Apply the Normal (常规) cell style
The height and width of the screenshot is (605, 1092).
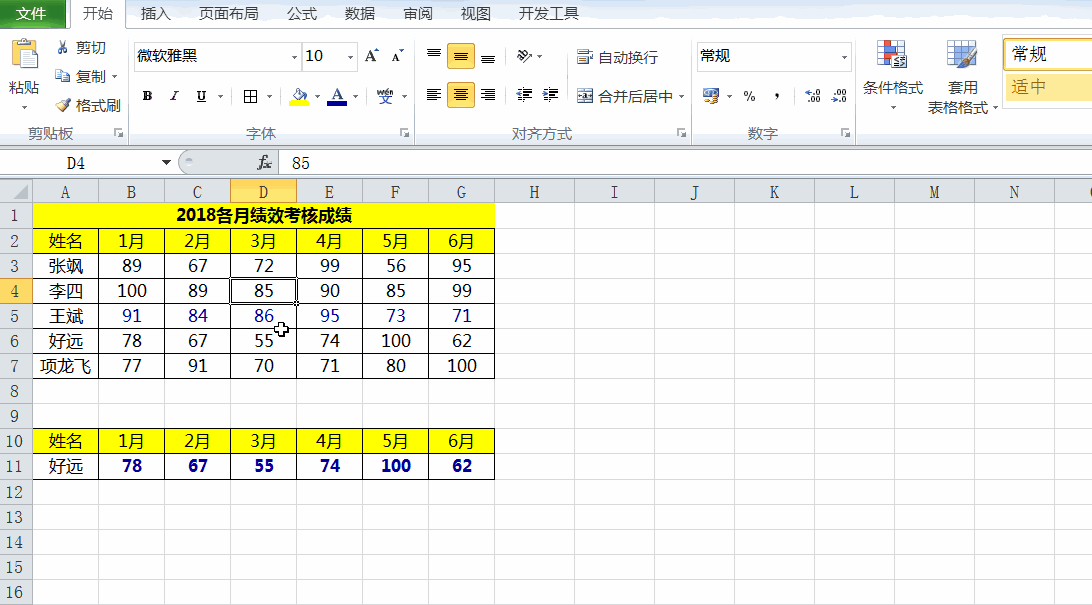click(x=1048, y=54)
